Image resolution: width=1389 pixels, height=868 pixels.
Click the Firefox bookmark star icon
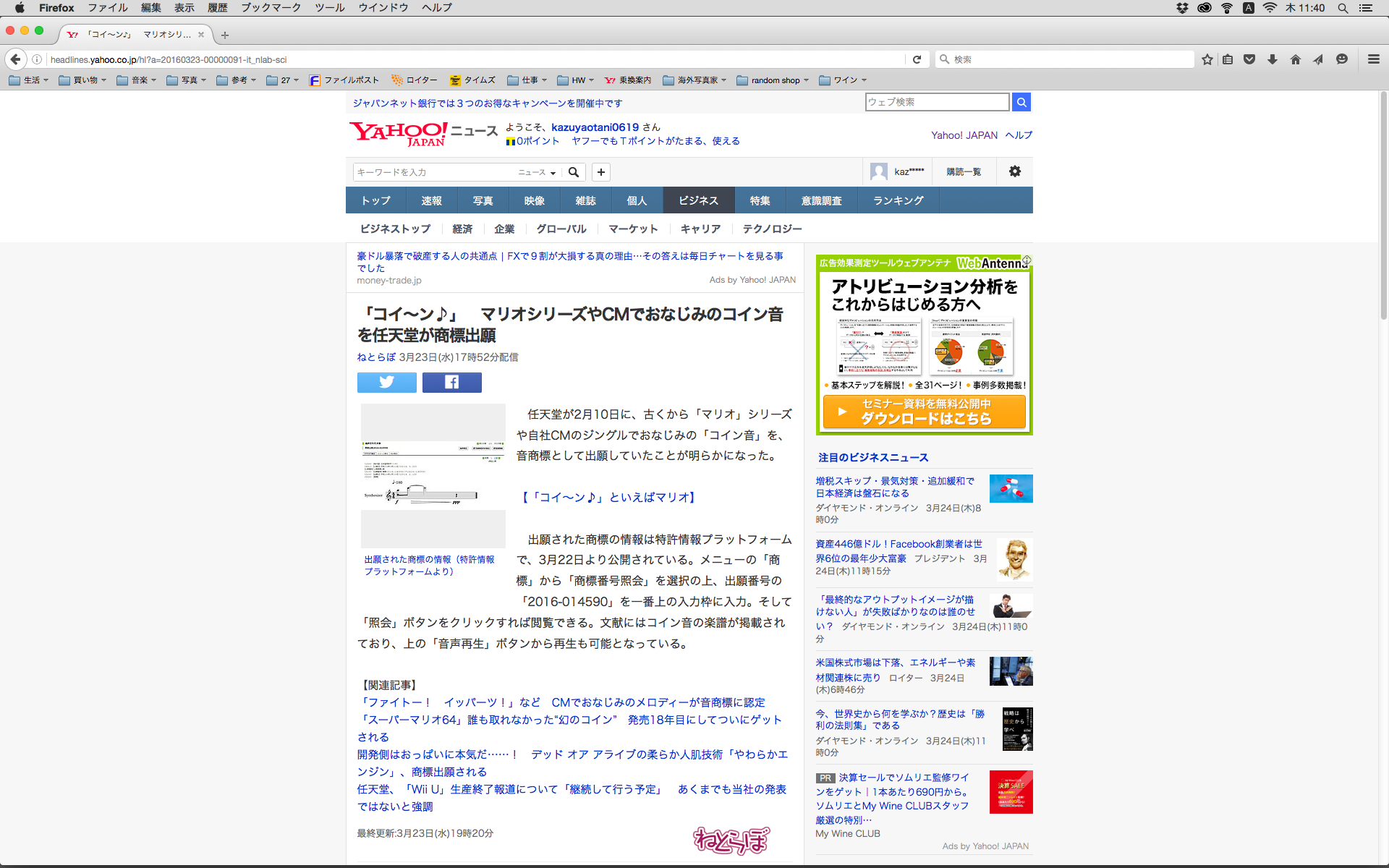tap(1207, 59)
